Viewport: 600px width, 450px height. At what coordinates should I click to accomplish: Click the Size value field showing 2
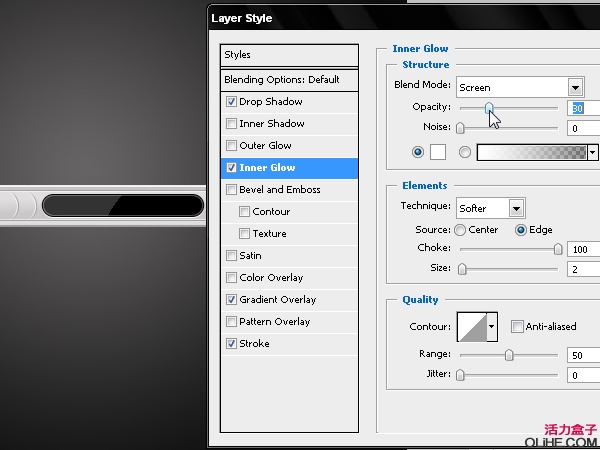click(584, 269)
